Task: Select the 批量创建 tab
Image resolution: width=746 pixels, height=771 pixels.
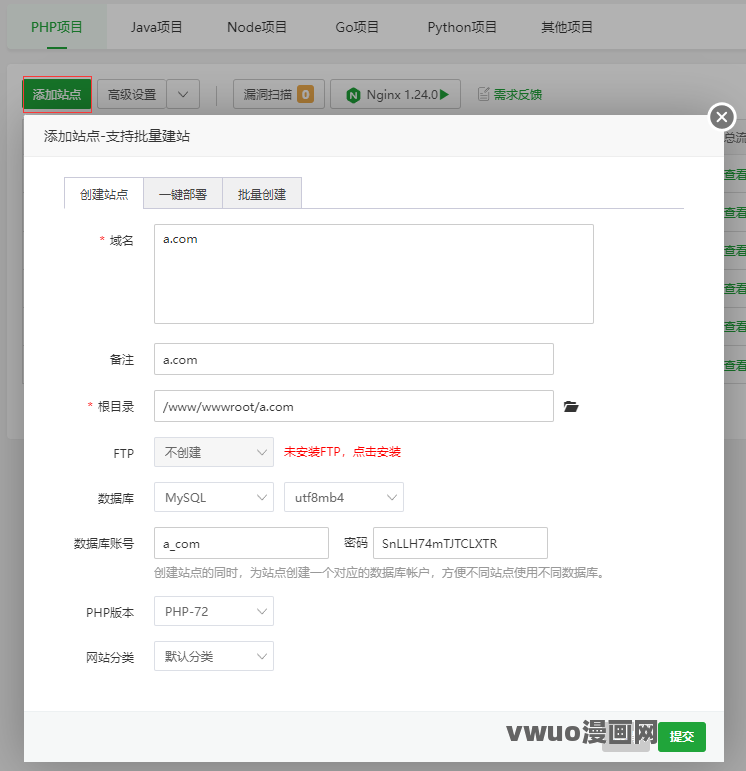Action: (x=262, y=194)
